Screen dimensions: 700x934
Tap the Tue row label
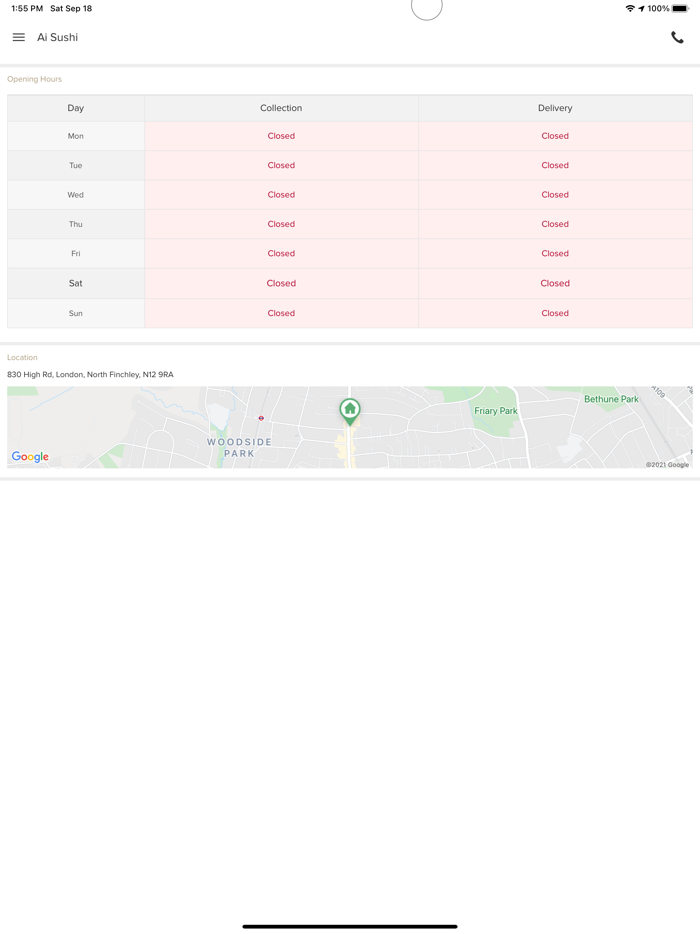click(76, 165)
